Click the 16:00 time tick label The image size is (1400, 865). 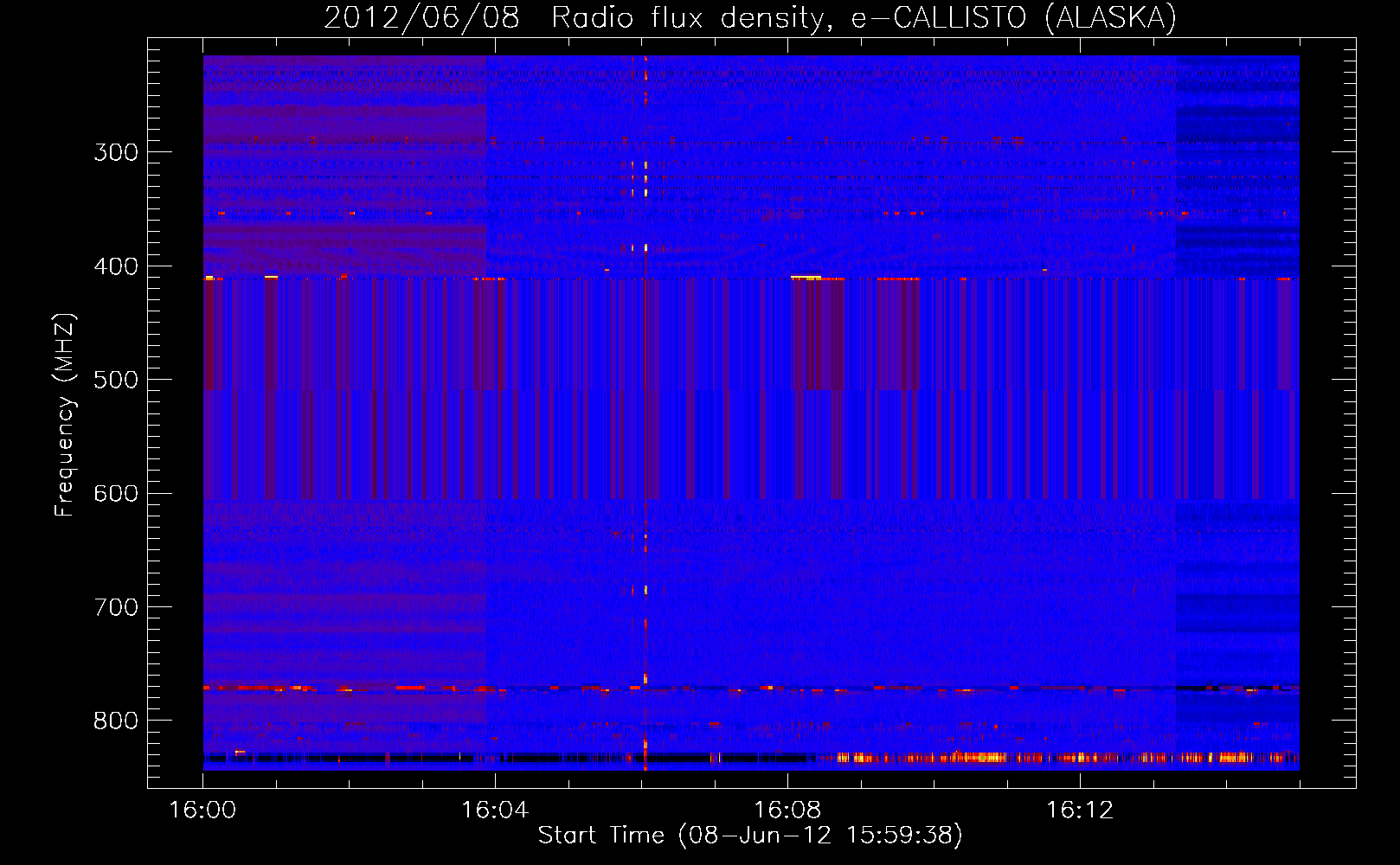tap(202, 810)
